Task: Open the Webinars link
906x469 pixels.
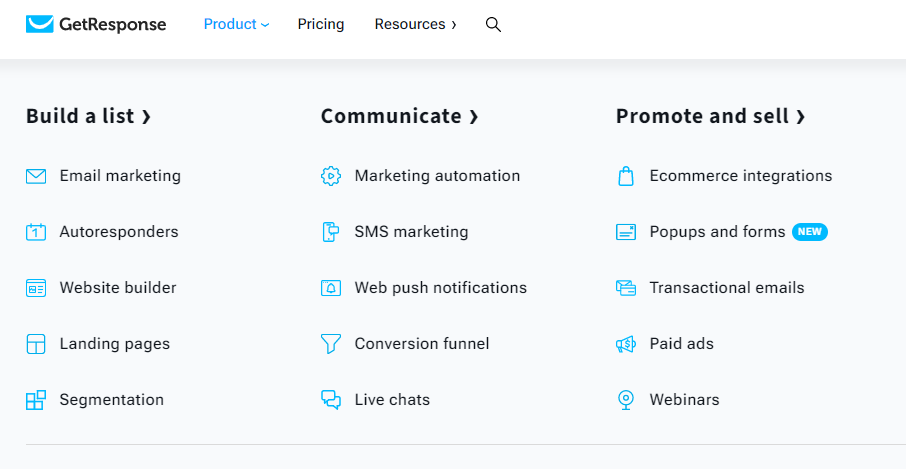Action: point(685,400)
